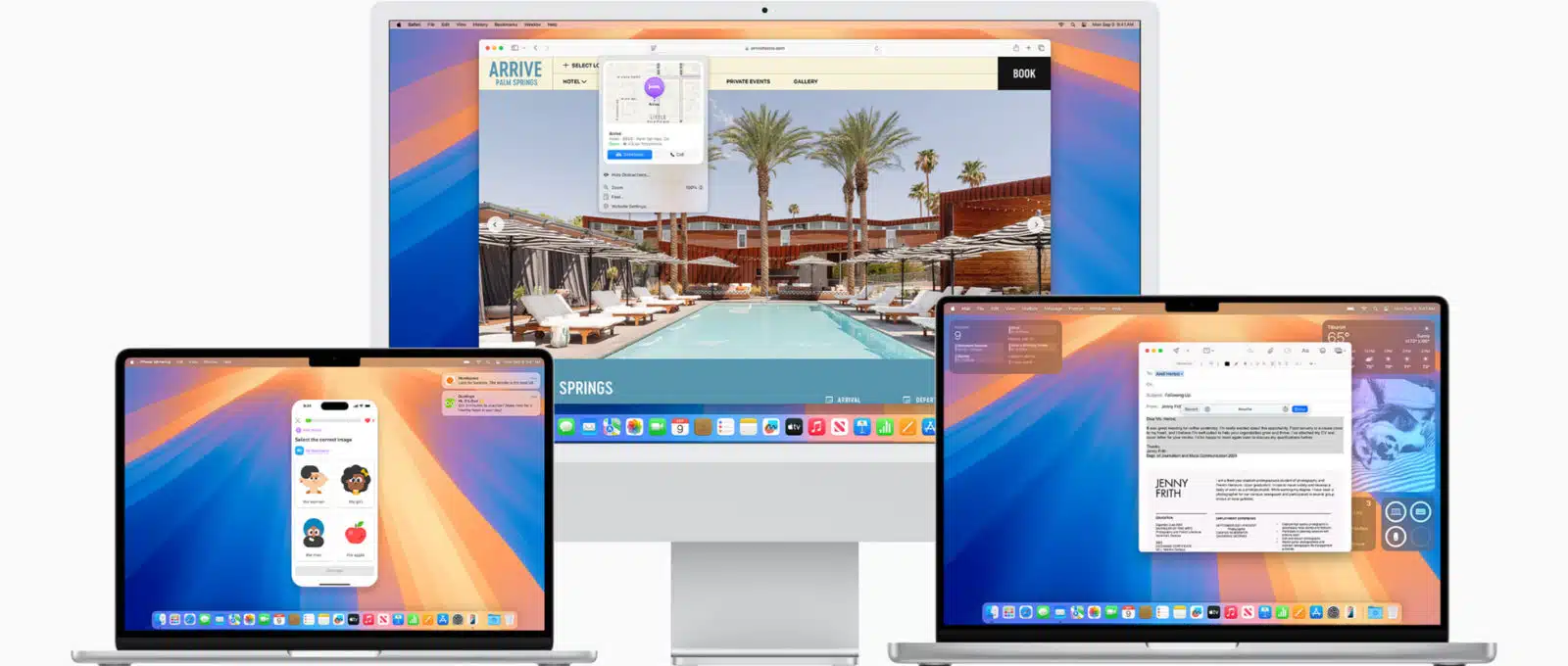1568x666 pixels.
Task: Click the Safari address bar on the iMac
Action: pyautogui.click(x=764, y=47)
